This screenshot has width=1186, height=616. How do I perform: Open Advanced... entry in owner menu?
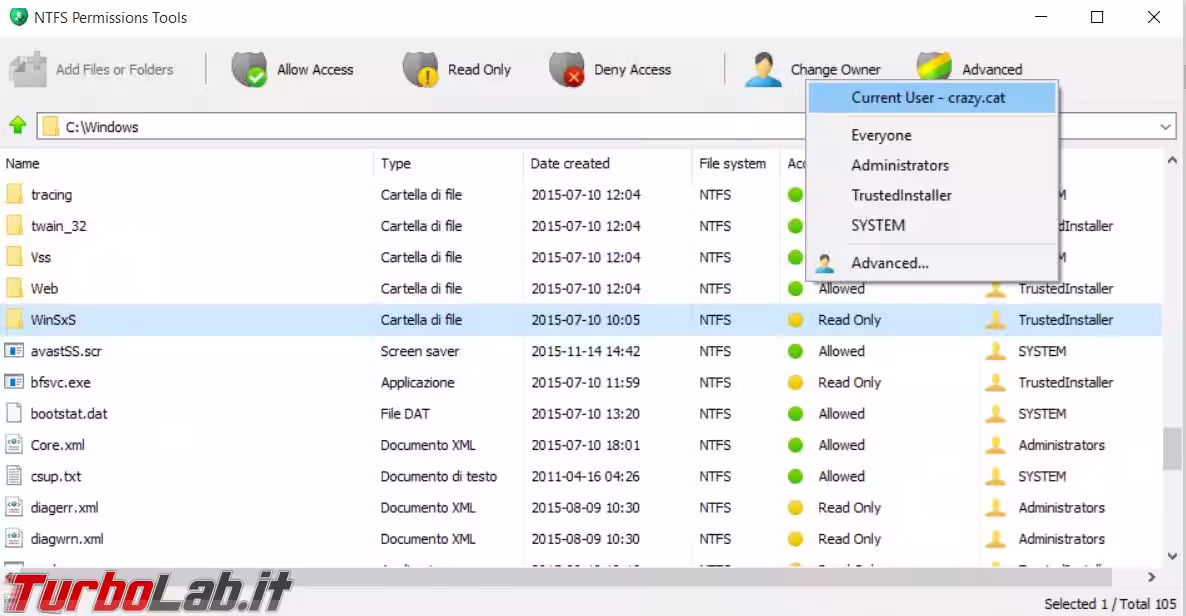[x=889, y=263]
